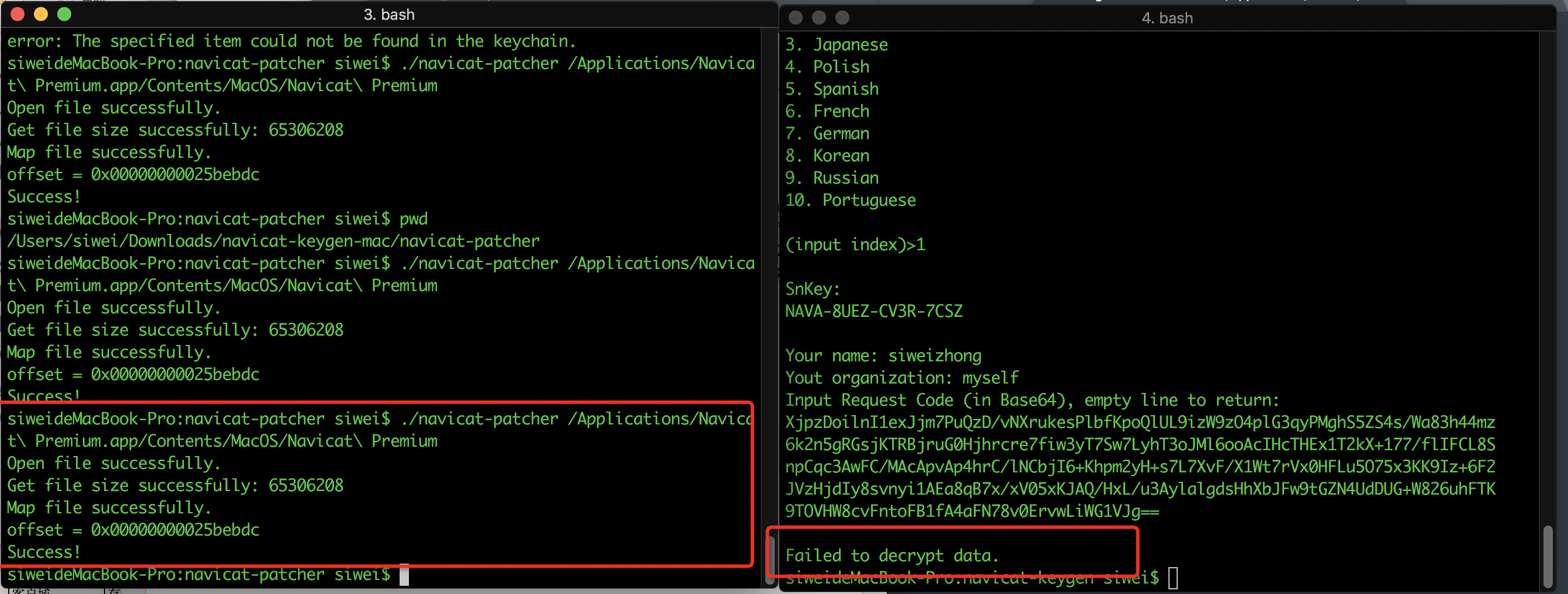Click the Base64 line starting '6k2n5gRGsjKTRB'
Image resolution: width=1568 pixels, height=594 pixels.
pyautogui.click(x=1140, y=445)
